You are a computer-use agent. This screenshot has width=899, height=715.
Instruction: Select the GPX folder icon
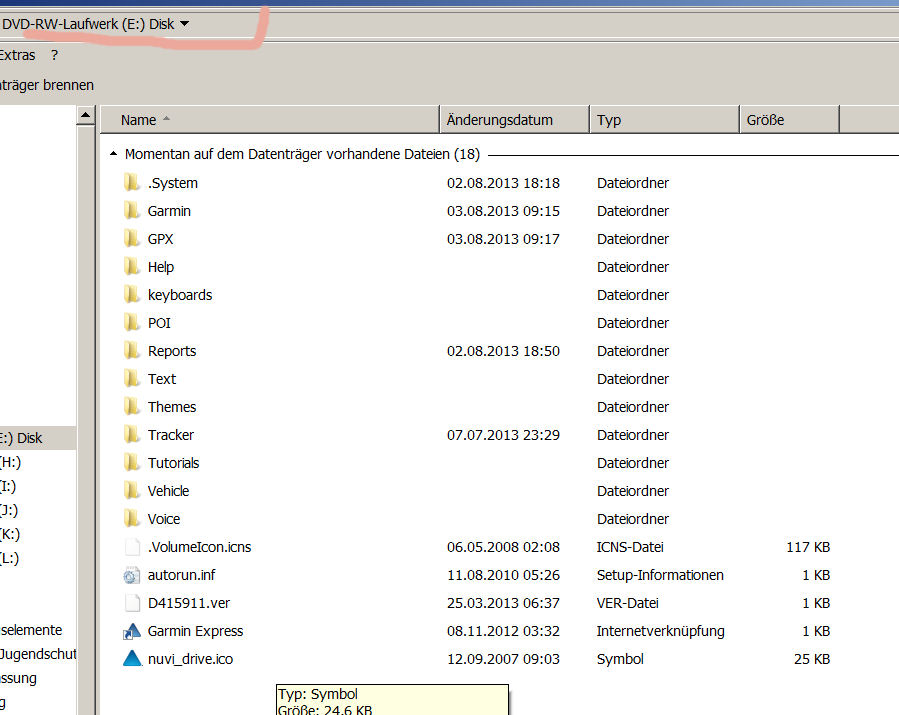coord(131,239)
